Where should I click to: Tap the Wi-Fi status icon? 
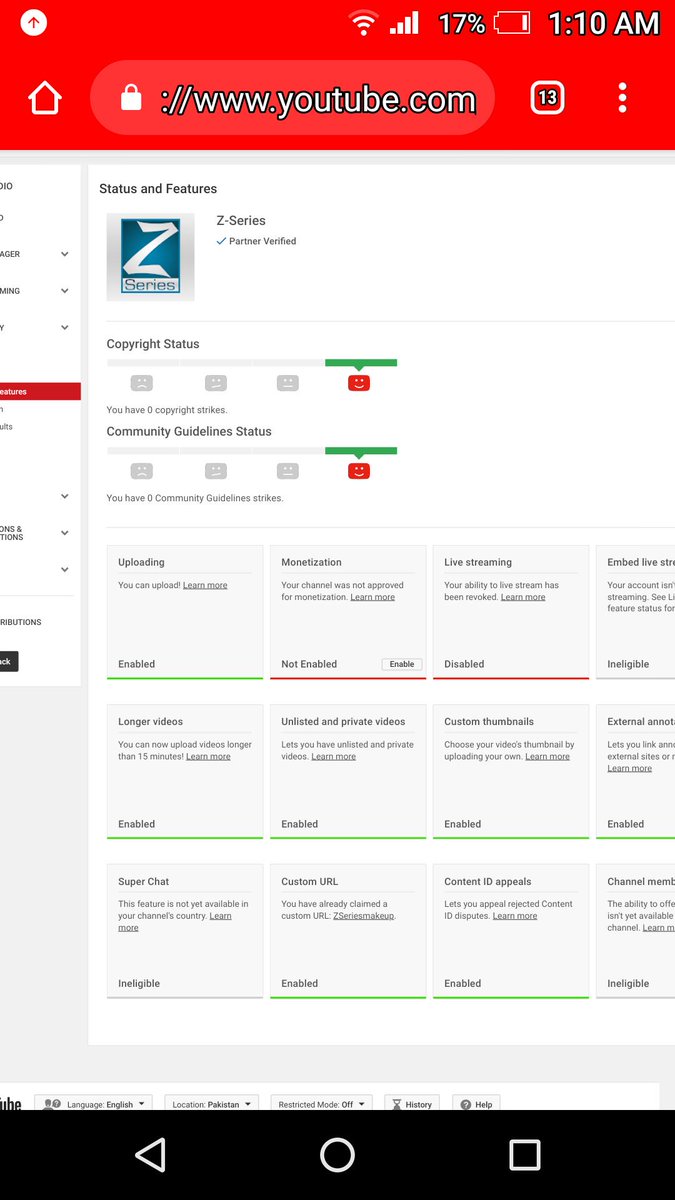click(363, 22)
